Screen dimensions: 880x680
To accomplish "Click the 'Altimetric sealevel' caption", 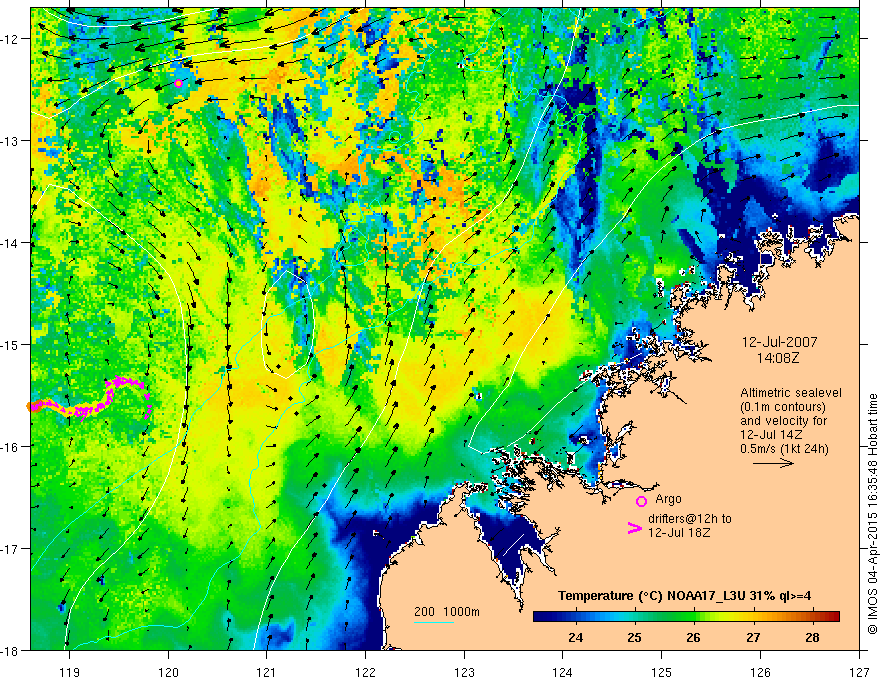I will 791,393.
